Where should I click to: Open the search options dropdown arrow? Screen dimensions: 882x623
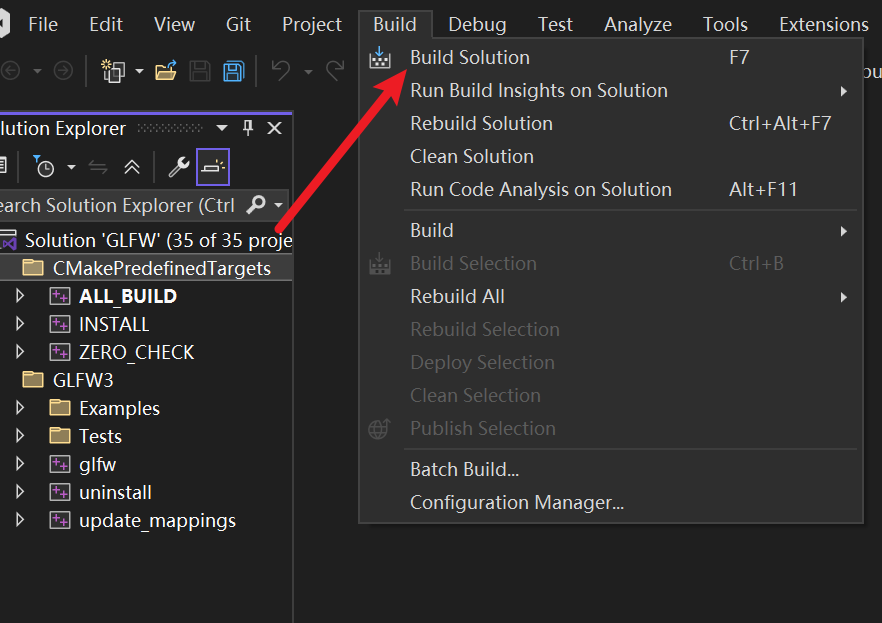tap(278, 205)
